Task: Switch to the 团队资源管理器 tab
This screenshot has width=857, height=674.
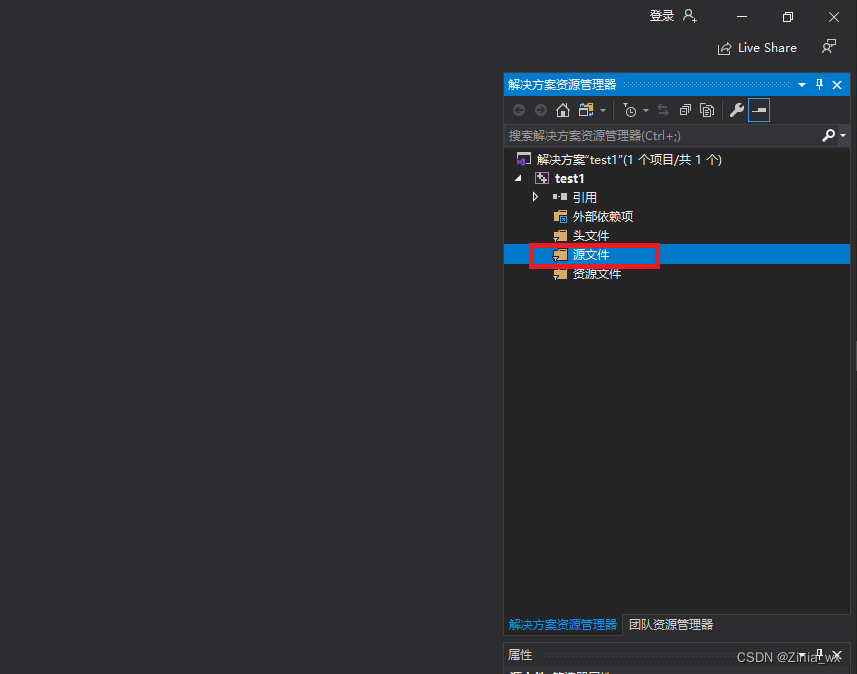Action: click(x=672, y=624)
